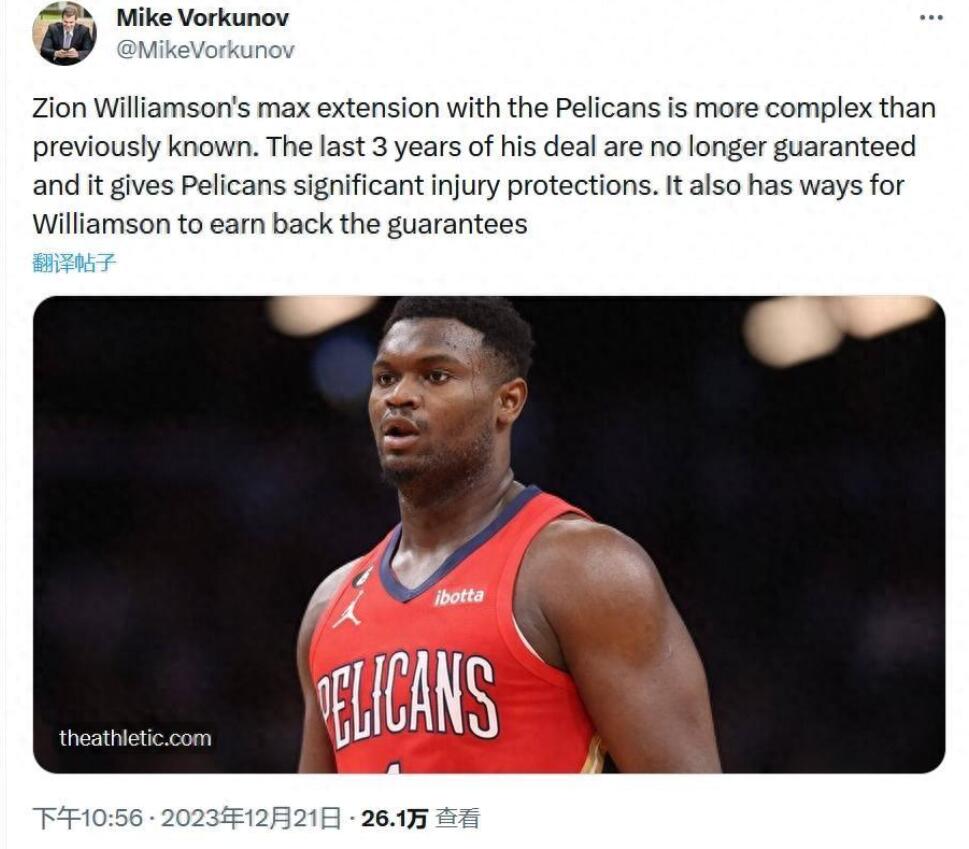Click the Jordan logo on the jersey
The image size is (969, 849).
pyautogui.click(x=348, y=610)
